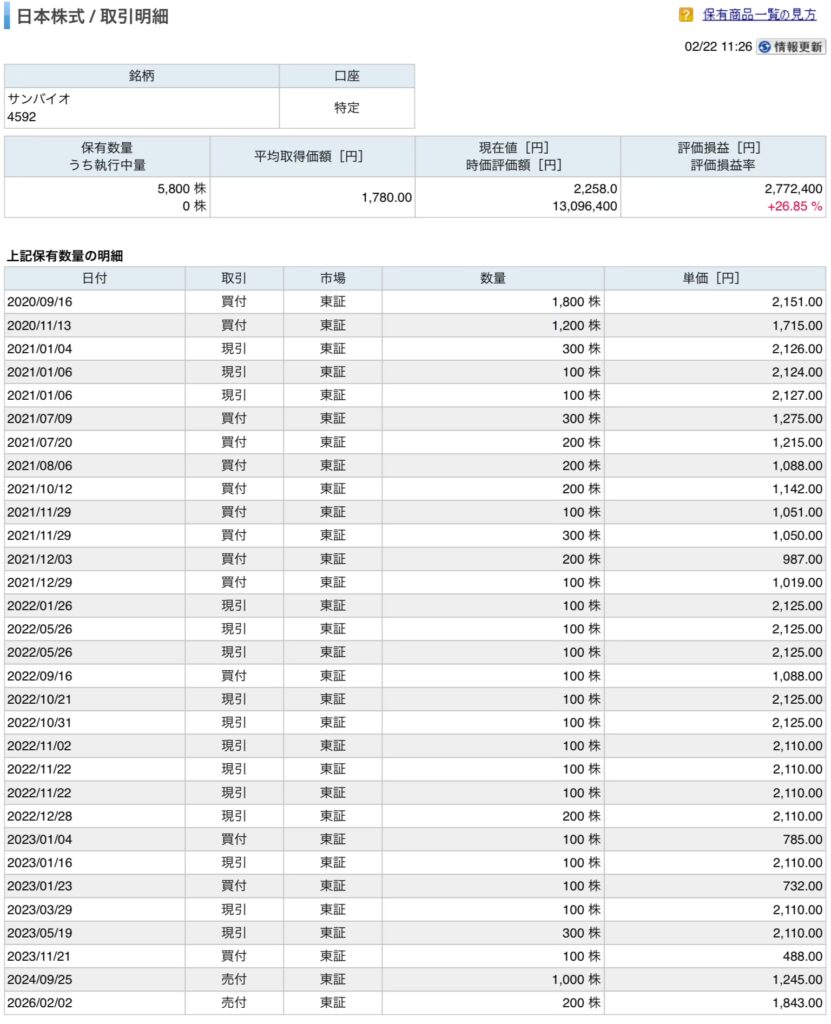Select the 取引 column header
This screenshot has height=1024, width=831.
click(x=234, y=278)
